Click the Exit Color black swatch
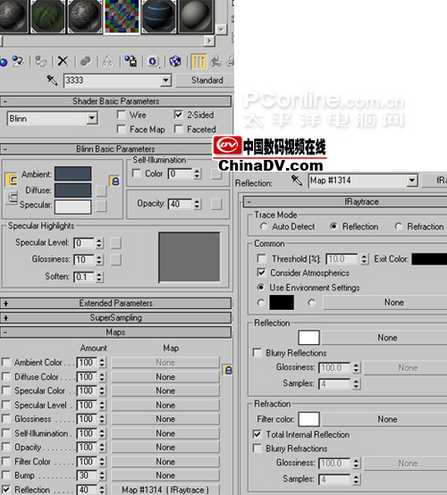 pos(429,259)
